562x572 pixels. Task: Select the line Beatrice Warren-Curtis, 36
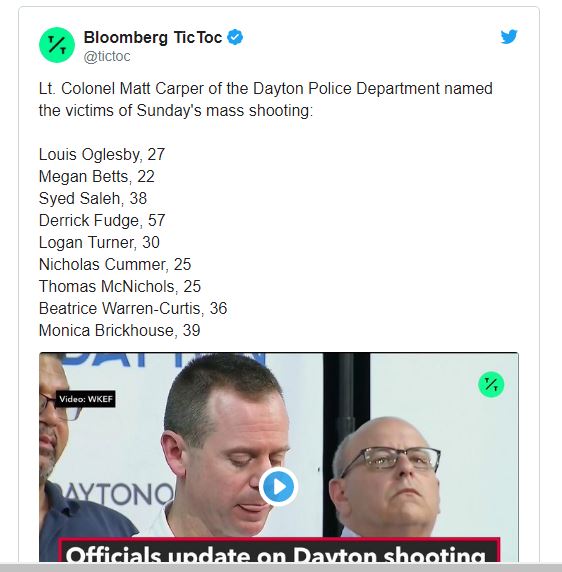pos(133,309)
